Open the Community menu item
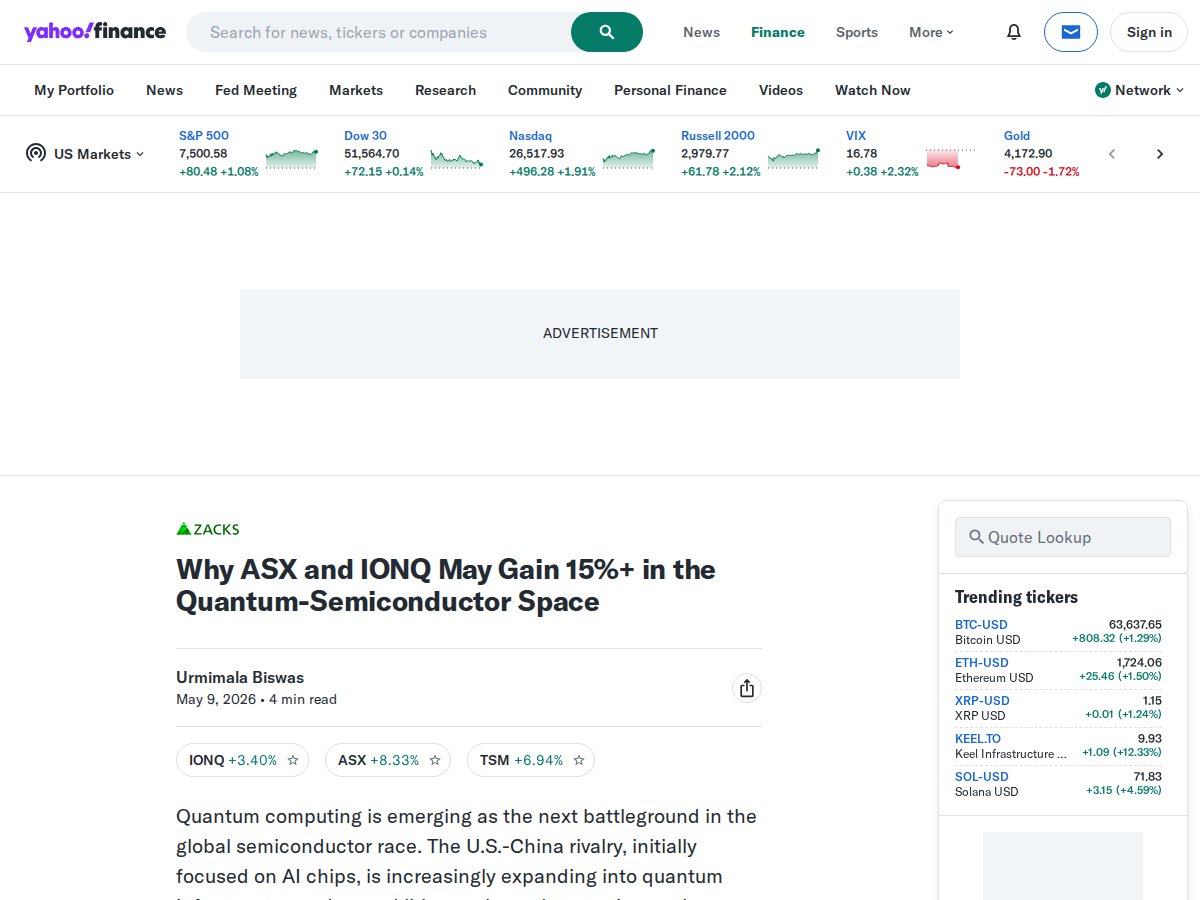Screen dimensions: 1200x900 [x=545, y=90]
